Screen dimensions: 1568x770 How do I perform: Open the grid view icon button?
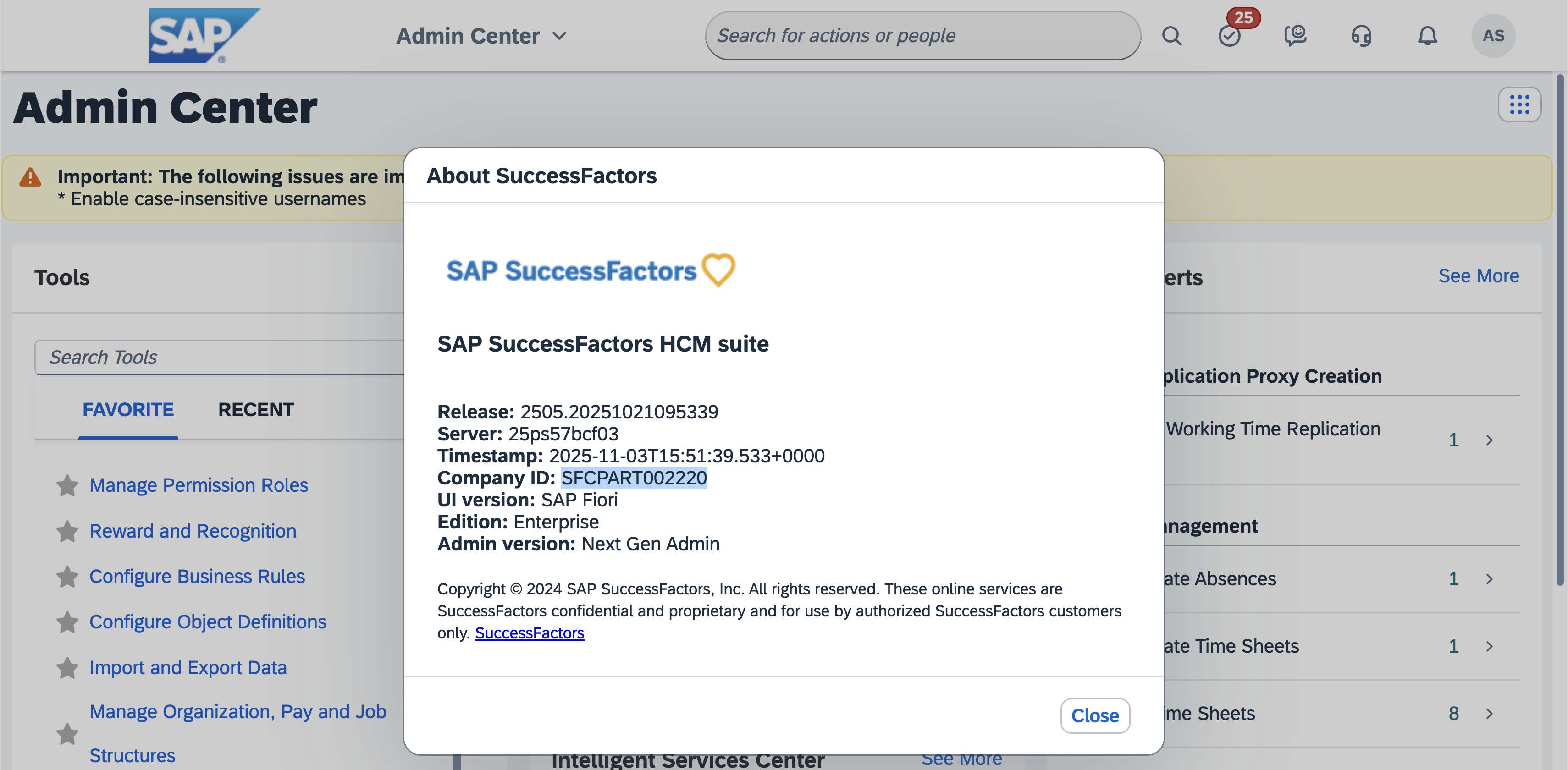coord(1518,104)
